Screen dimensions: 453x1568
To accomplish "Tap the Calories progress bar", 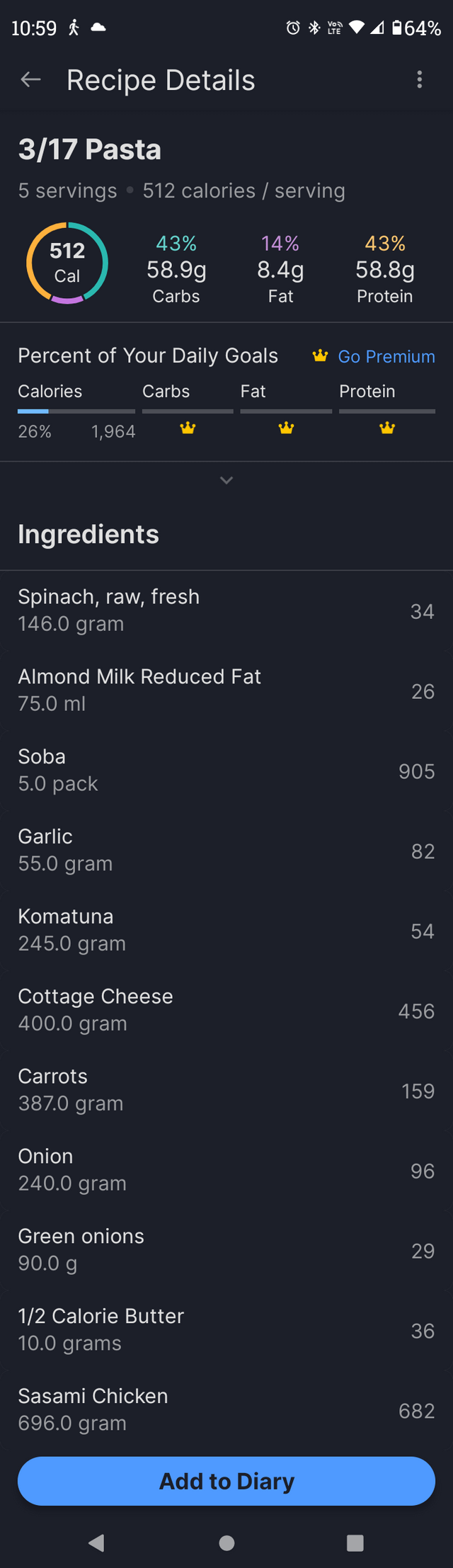I will (x=76, y=411).
